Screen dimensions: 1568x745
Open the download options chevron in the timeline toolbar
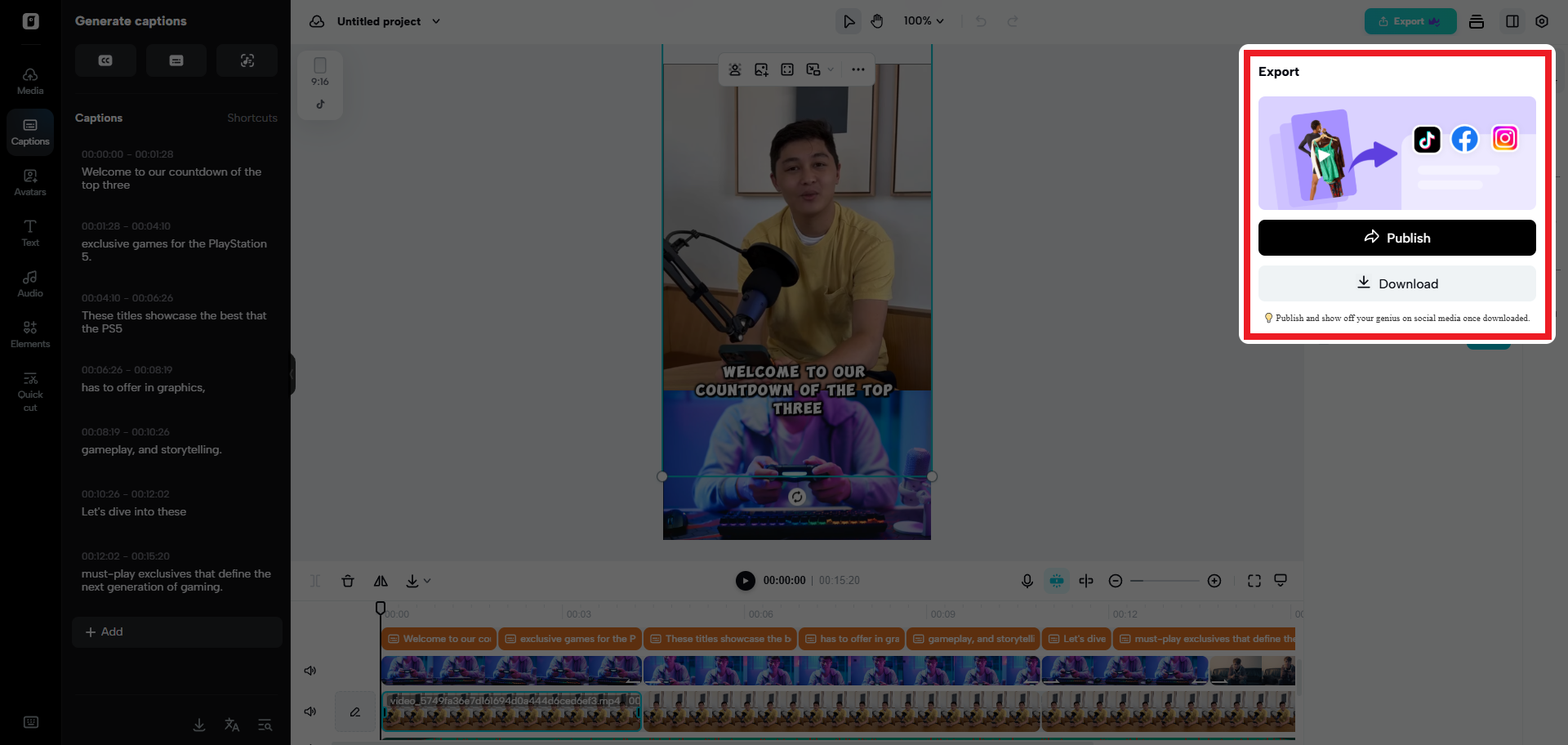(x=427, y=581)
